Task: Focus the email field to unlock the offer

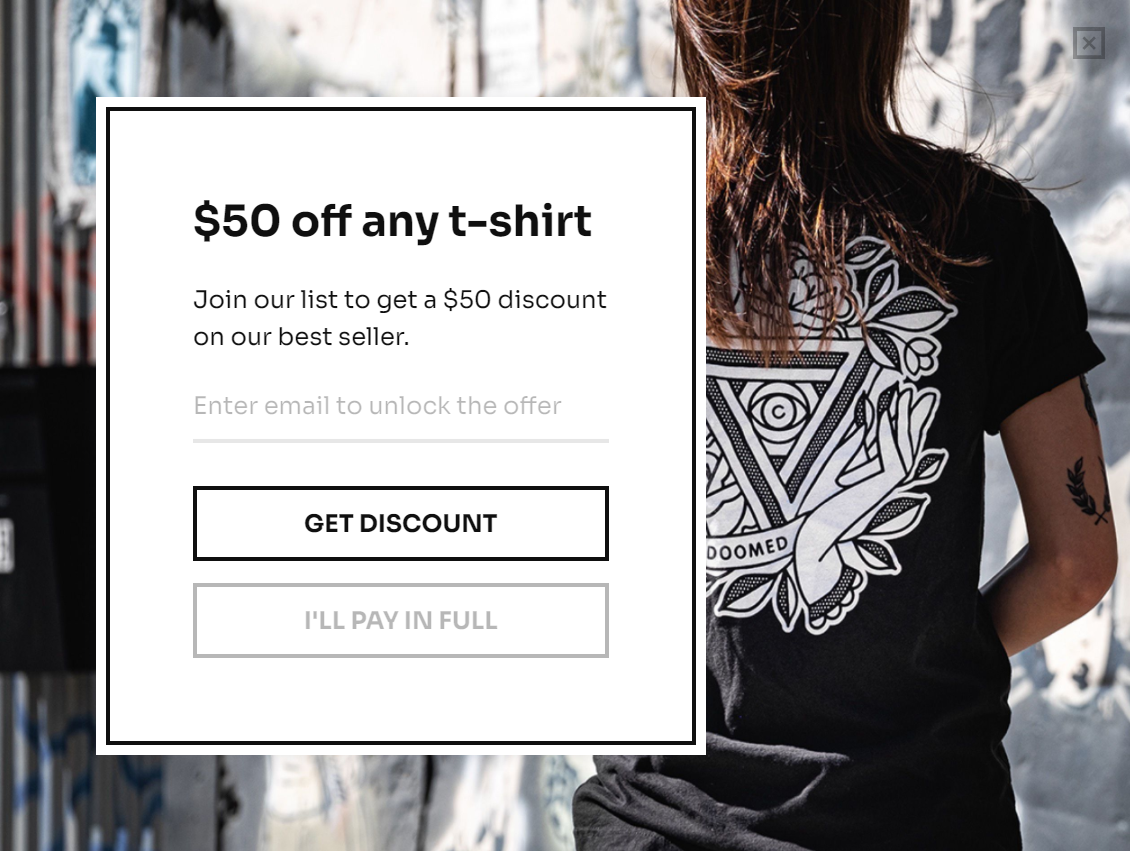Action: point(401,406)
